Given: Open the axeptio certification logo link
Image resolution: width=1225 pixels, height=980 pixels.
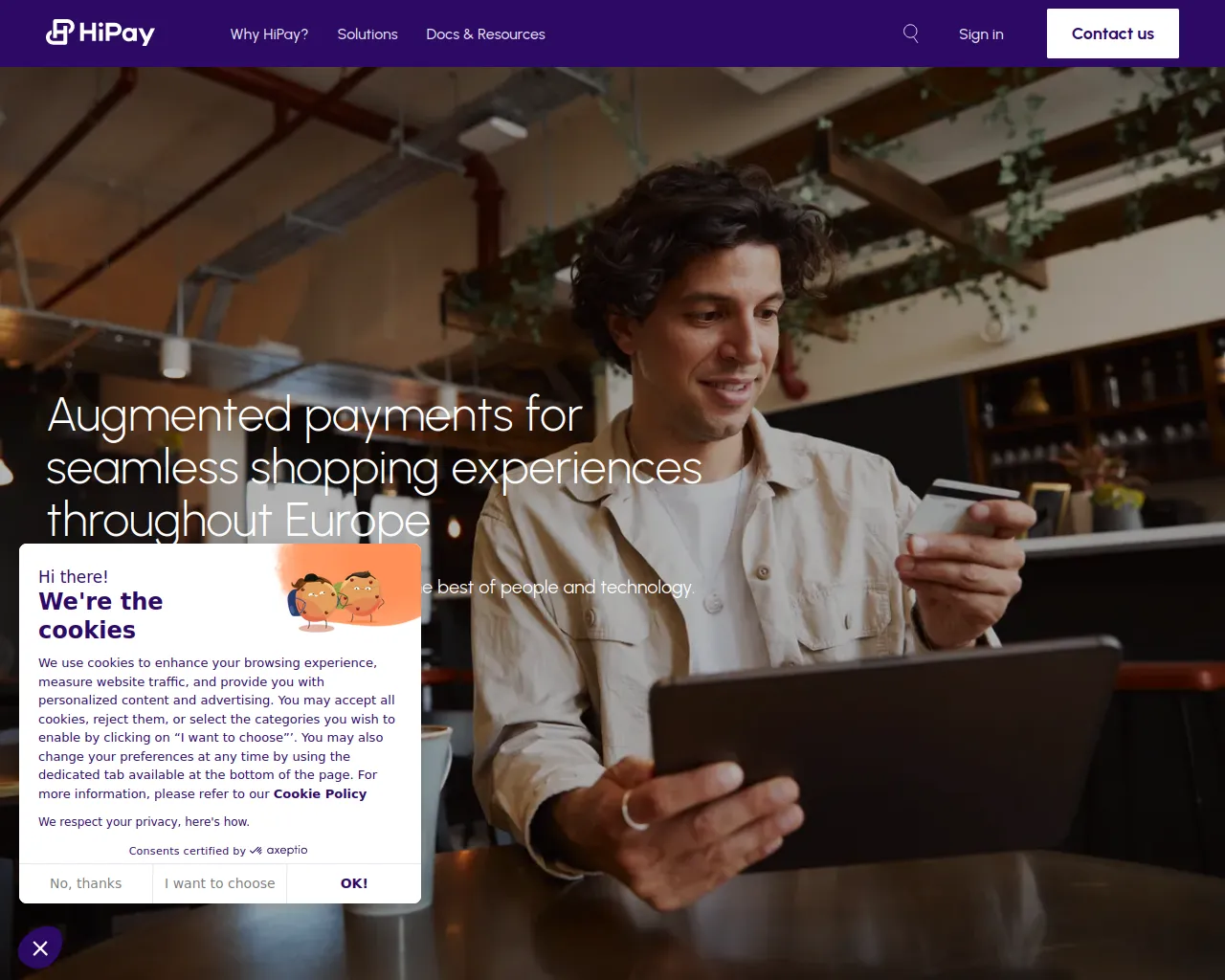Looking at the screenshot, I should click(x=278, y=850).
